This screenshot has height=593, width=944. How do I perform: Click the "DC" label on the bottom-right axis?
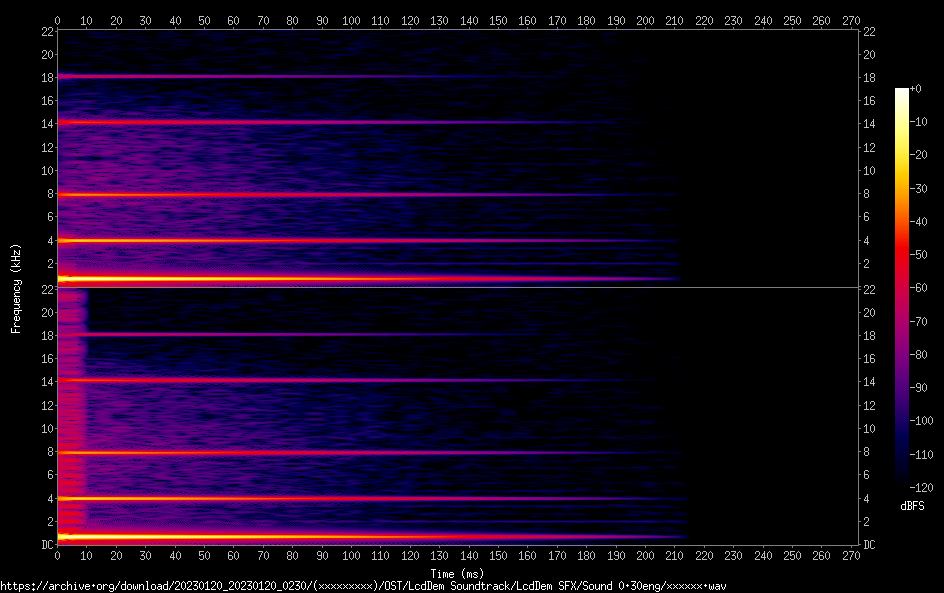(870, 545)
